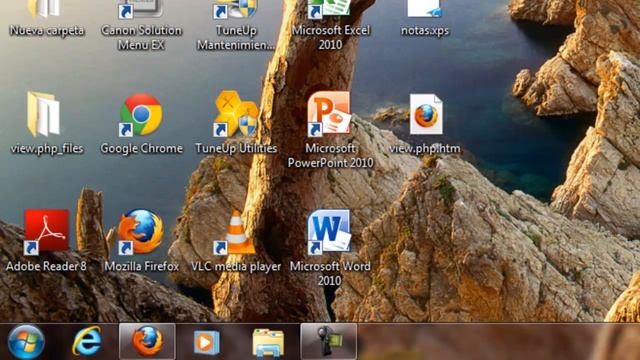
Task: Select the notas.xps file
Action: pyautogui.click(x=425, y=9)
